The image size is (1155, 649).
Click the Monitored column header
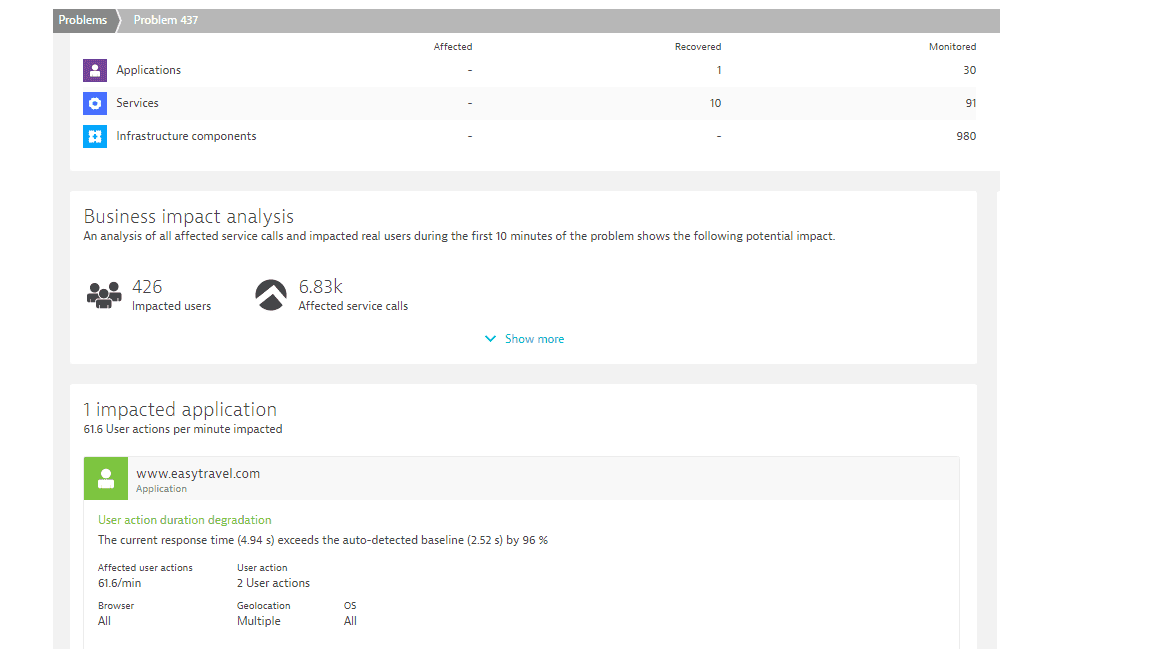point(952,46)
